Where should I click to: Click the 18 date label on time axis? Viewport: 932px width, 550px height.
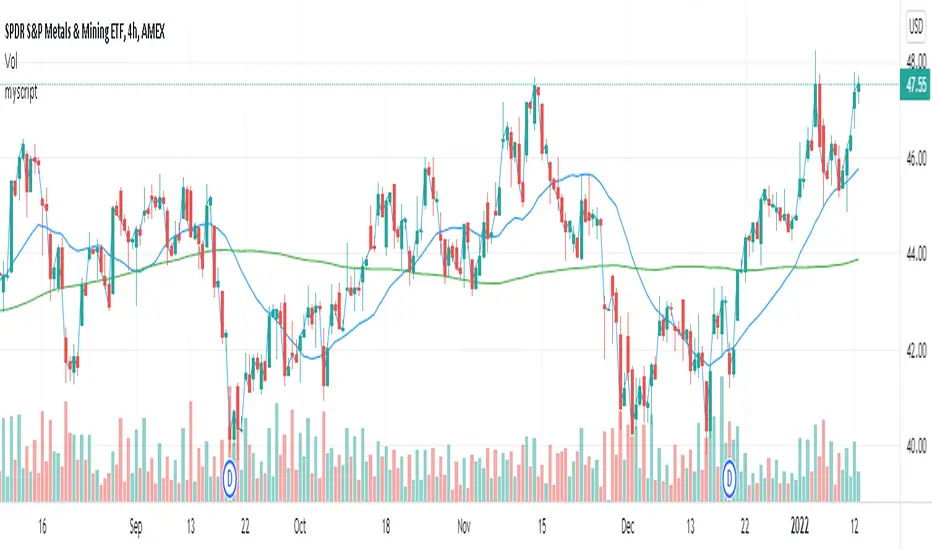[386, 527]
